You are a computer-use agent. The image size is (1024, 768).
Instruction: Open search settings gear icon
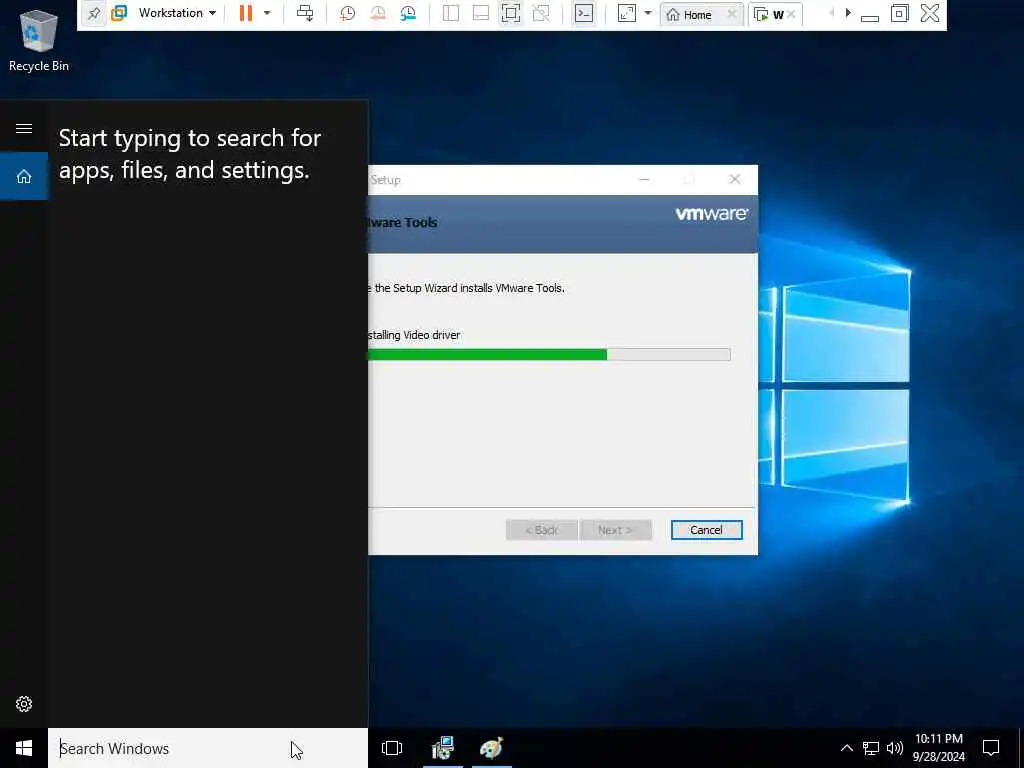tap(24, 704)
